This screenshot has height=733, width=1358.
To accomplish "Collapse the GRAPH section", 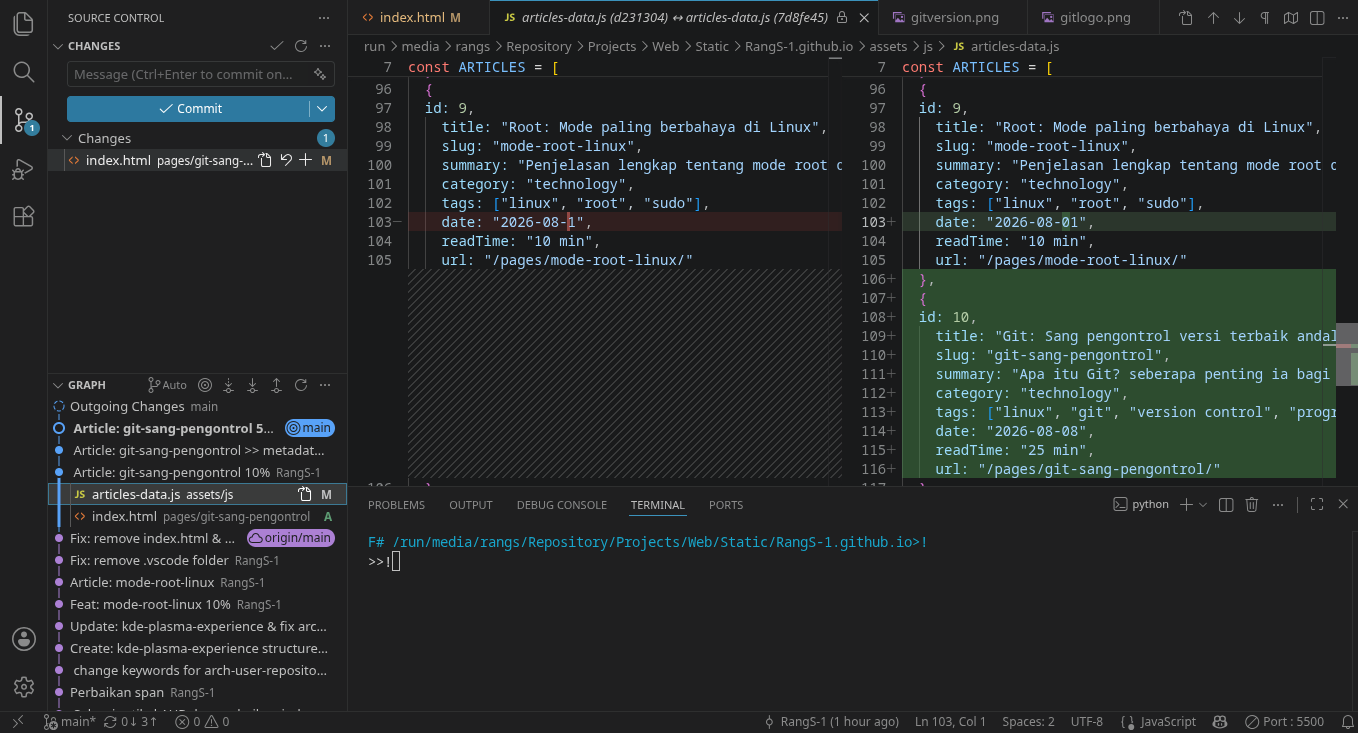I will click(59, 385).
